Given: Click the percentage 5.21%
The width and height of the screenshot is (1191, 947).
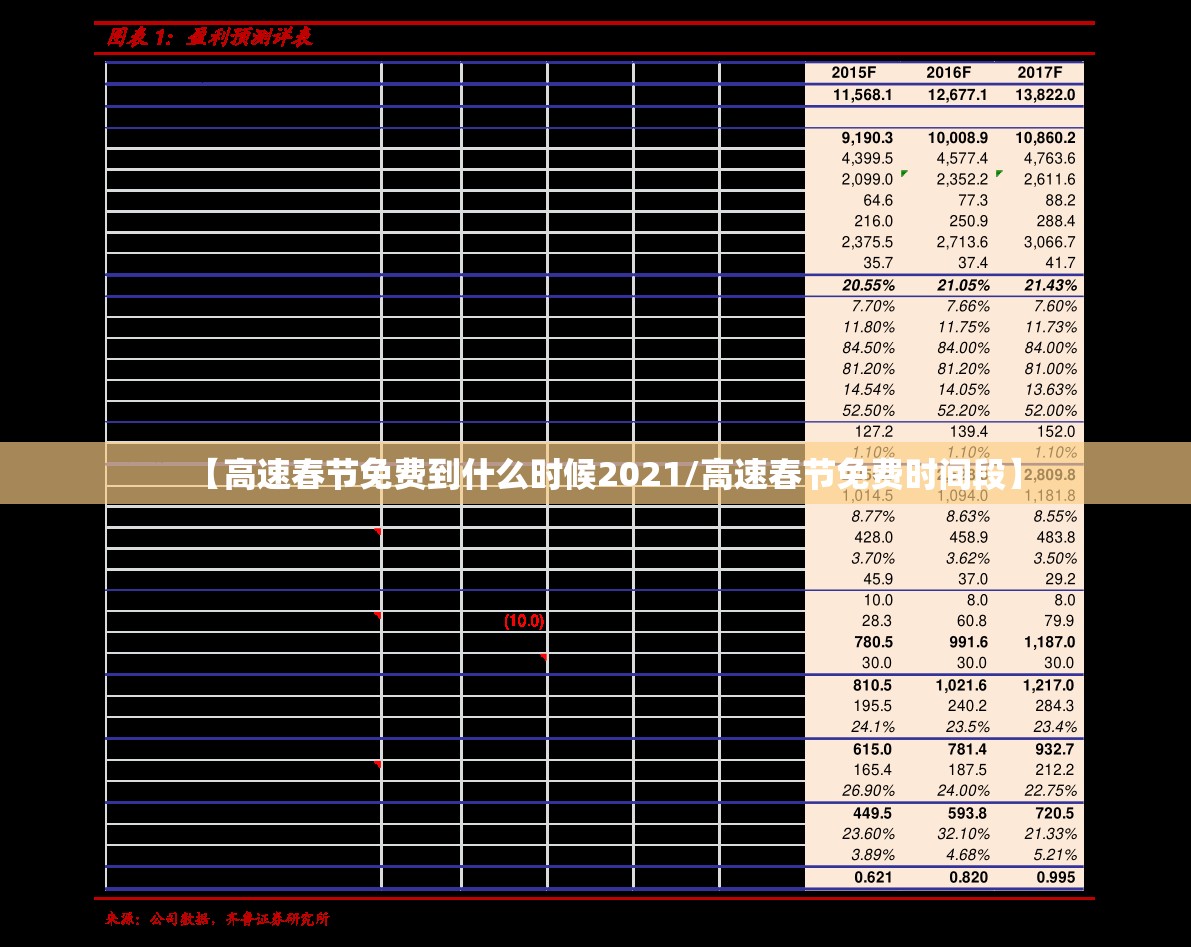Looking at the screenshot, I should tap(1055, 855).
